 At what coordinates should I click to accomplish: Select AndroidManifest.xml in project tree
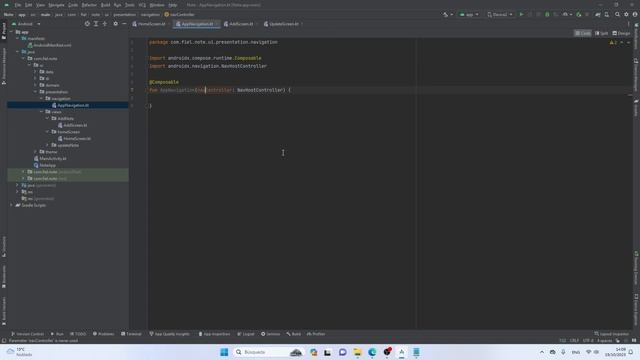click(x=49, y=45)
